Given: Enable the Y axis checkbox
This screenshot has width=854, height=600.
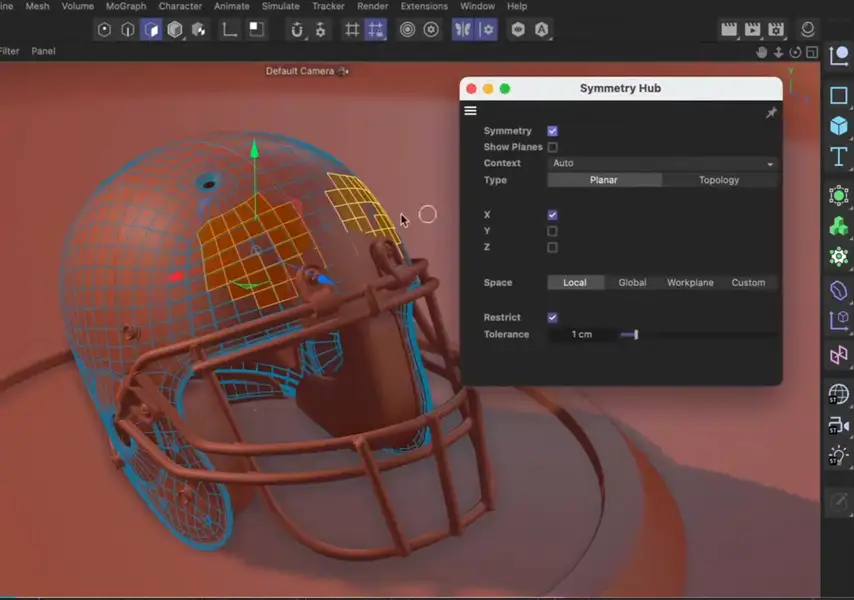Looking at the screenshot, I should pyautogui.click(x=552, y=231).
